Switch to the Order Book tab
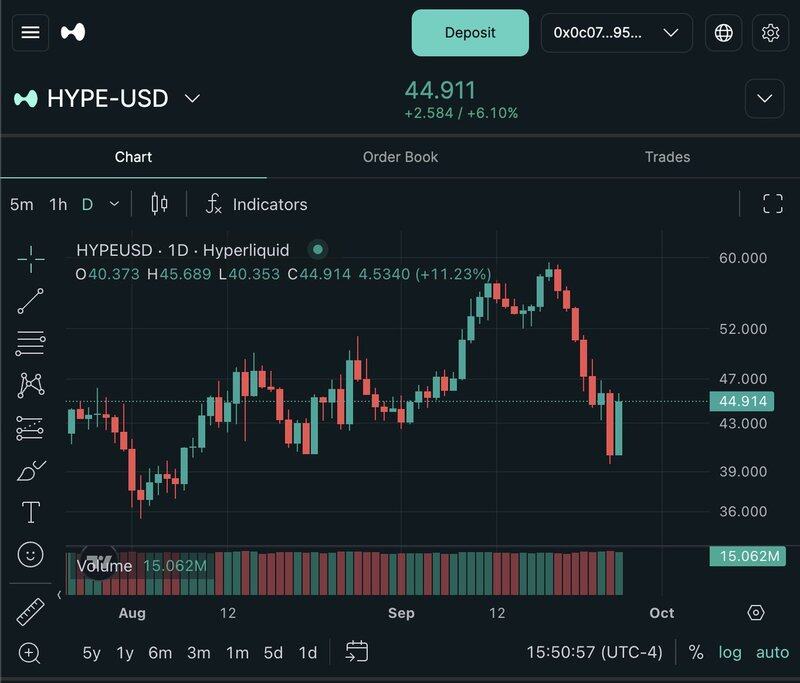 (x=400, y=157)
